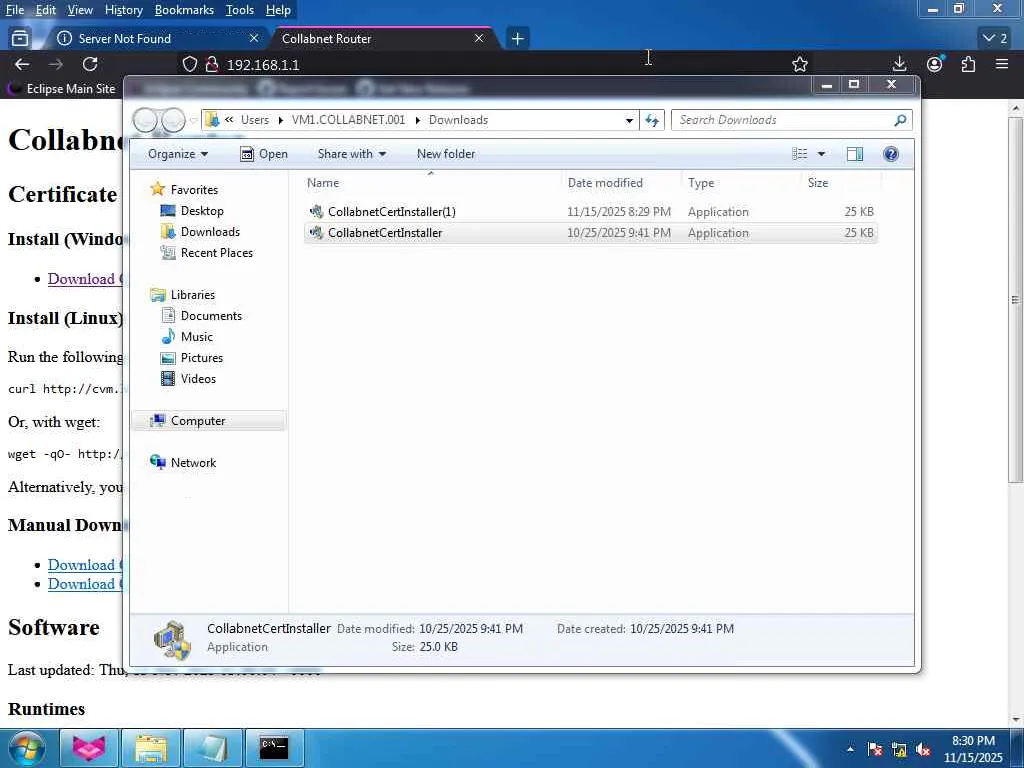Open the Firefox hamburger application menu

click(1002, 64)
